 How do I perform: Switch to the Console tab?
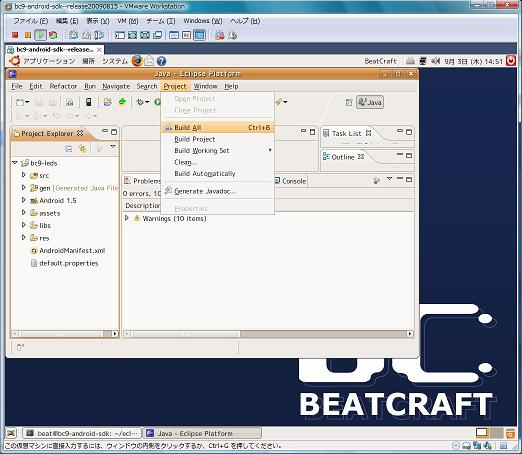290,181
